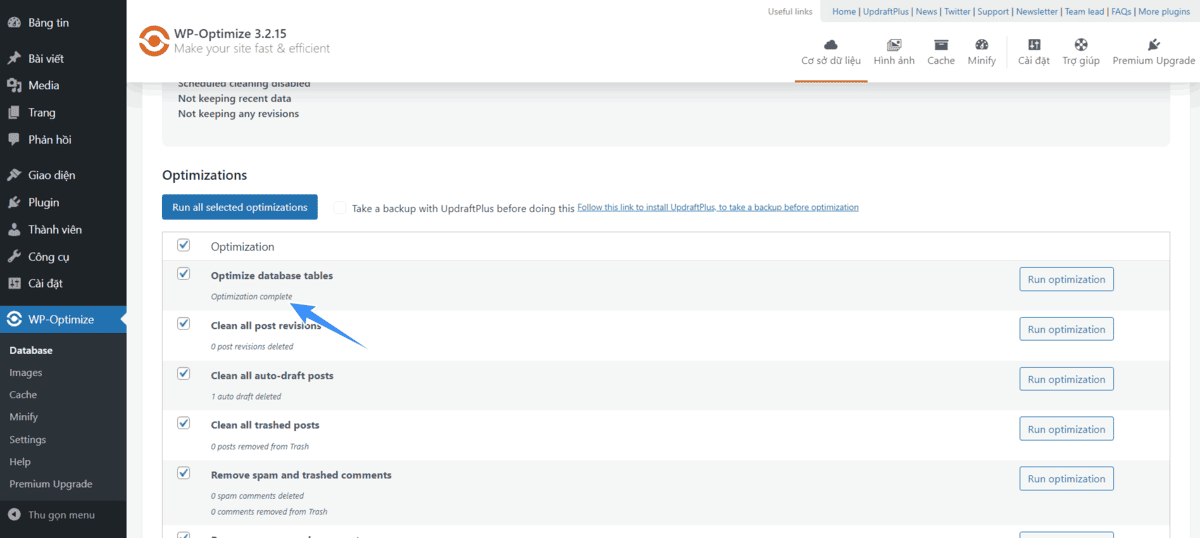Click the sidebar Cài đặt settings icon
Screen dimensions: 1200x538
14,283
